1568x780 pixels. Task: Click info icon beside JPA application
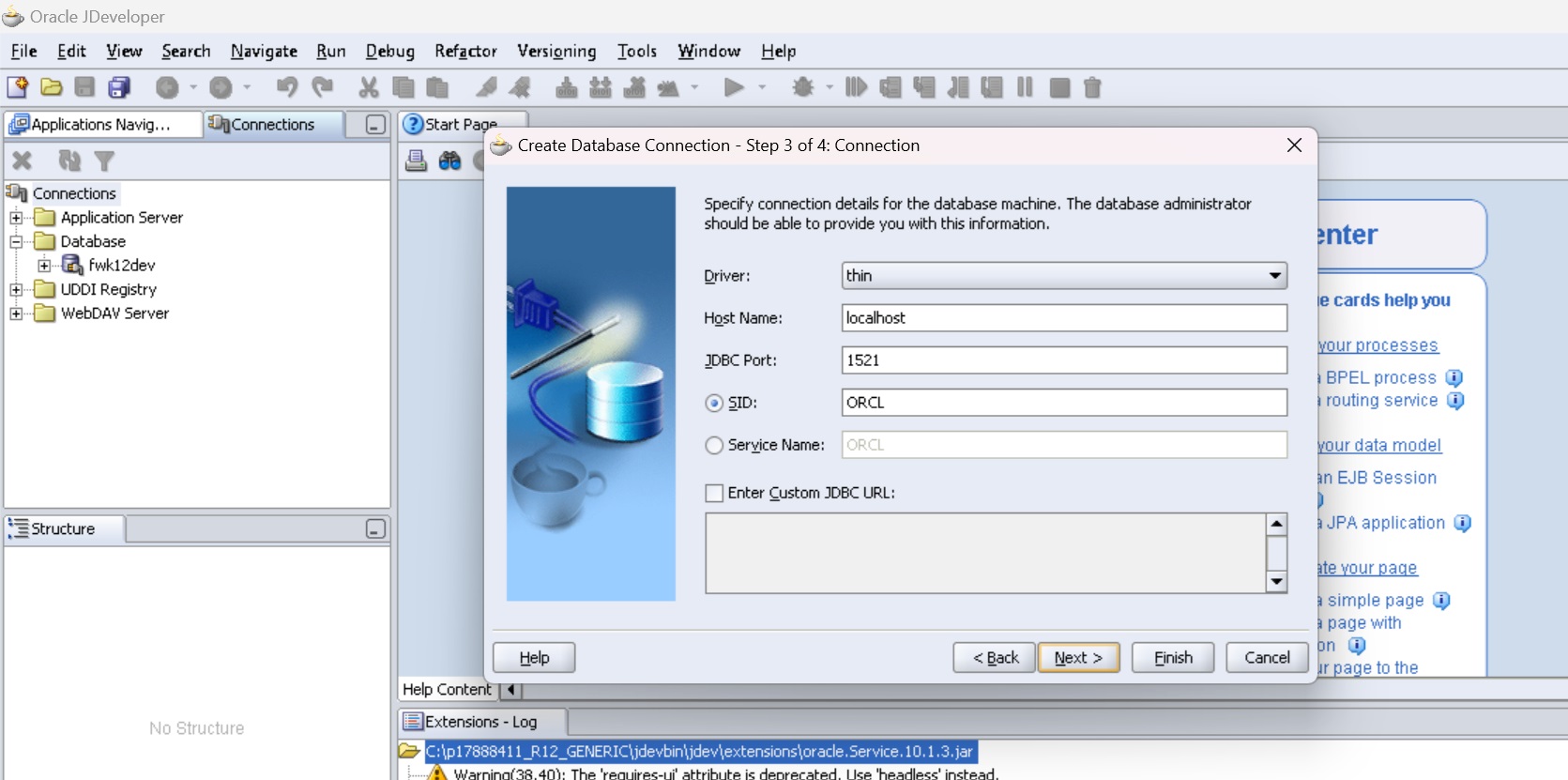pyautogui.click(x=1463, y=523)
